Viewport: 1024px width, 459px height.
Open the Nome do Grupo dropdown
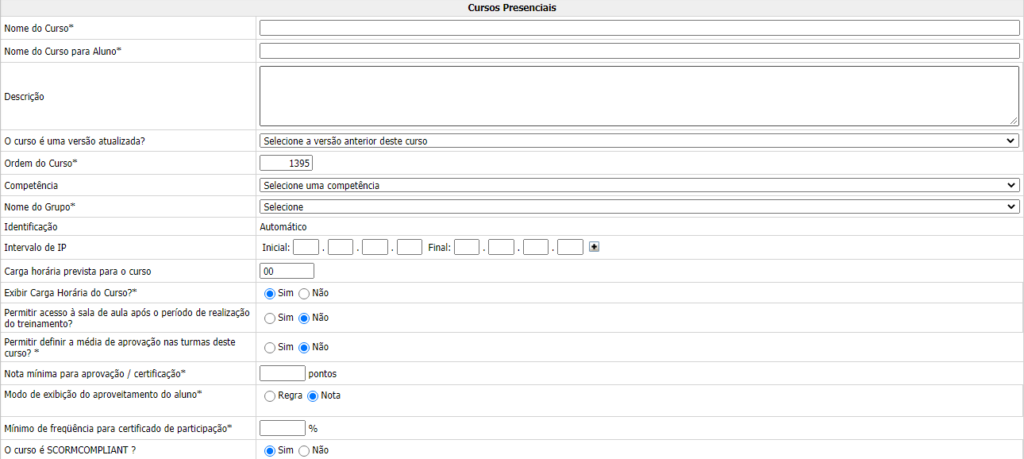click(x=638, y=207)
